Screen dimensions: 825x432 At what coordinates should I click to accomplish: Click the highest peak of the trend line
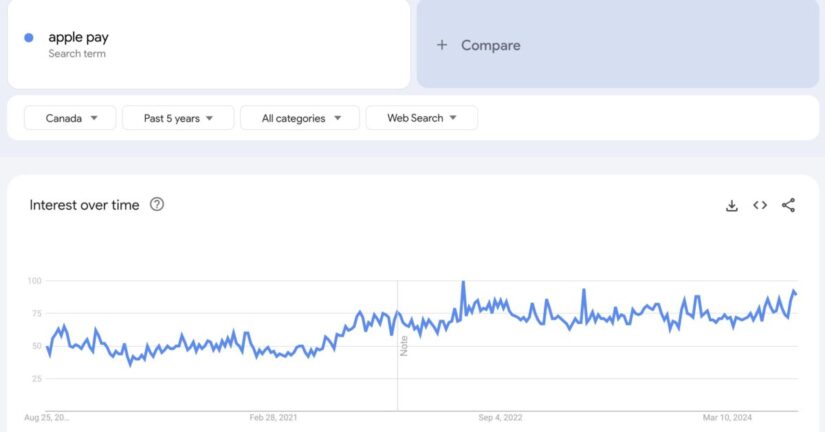point(463,283)
